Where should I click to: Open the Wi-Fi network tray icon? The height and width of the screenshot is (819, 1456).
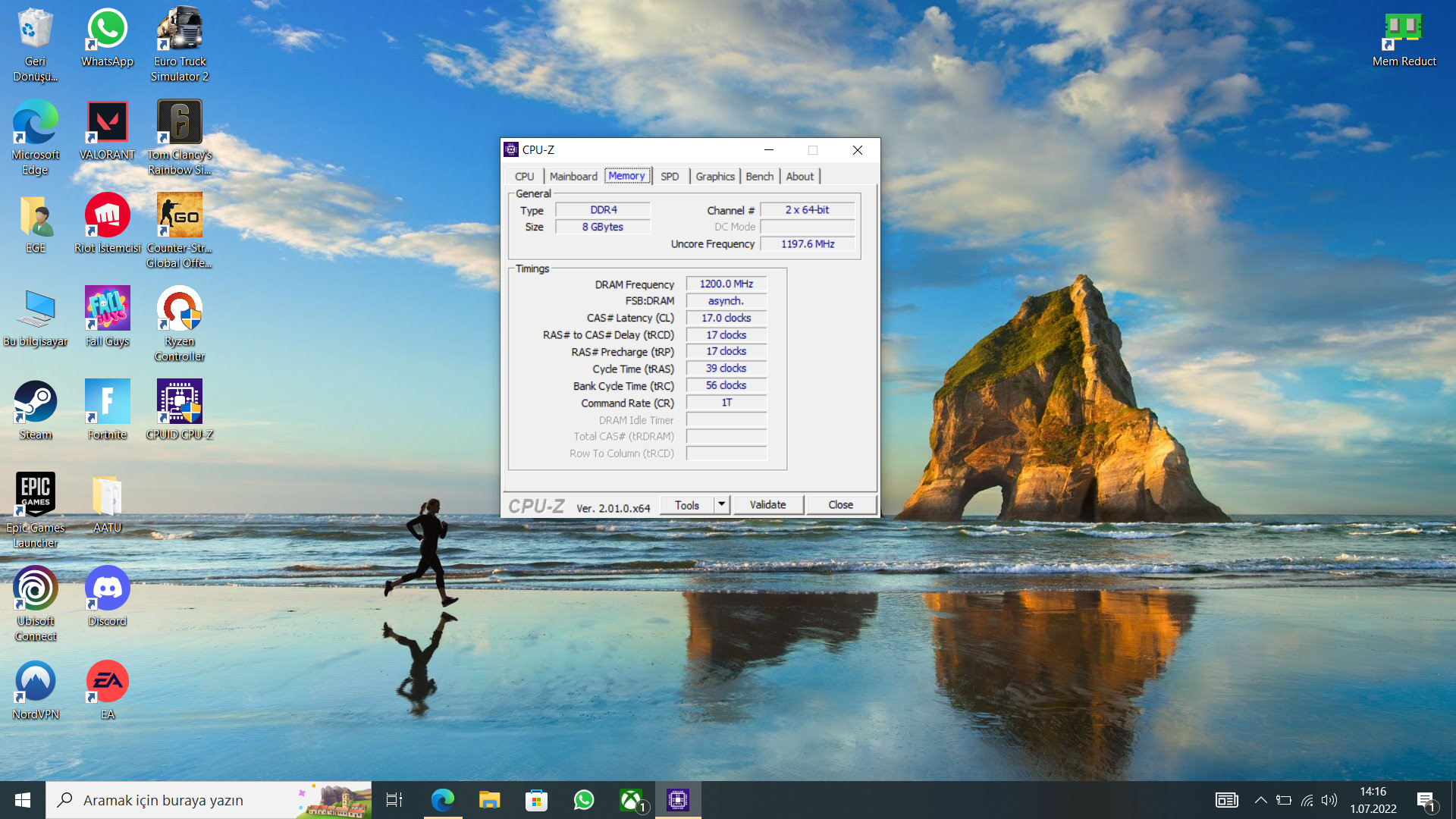[1307, 800]
